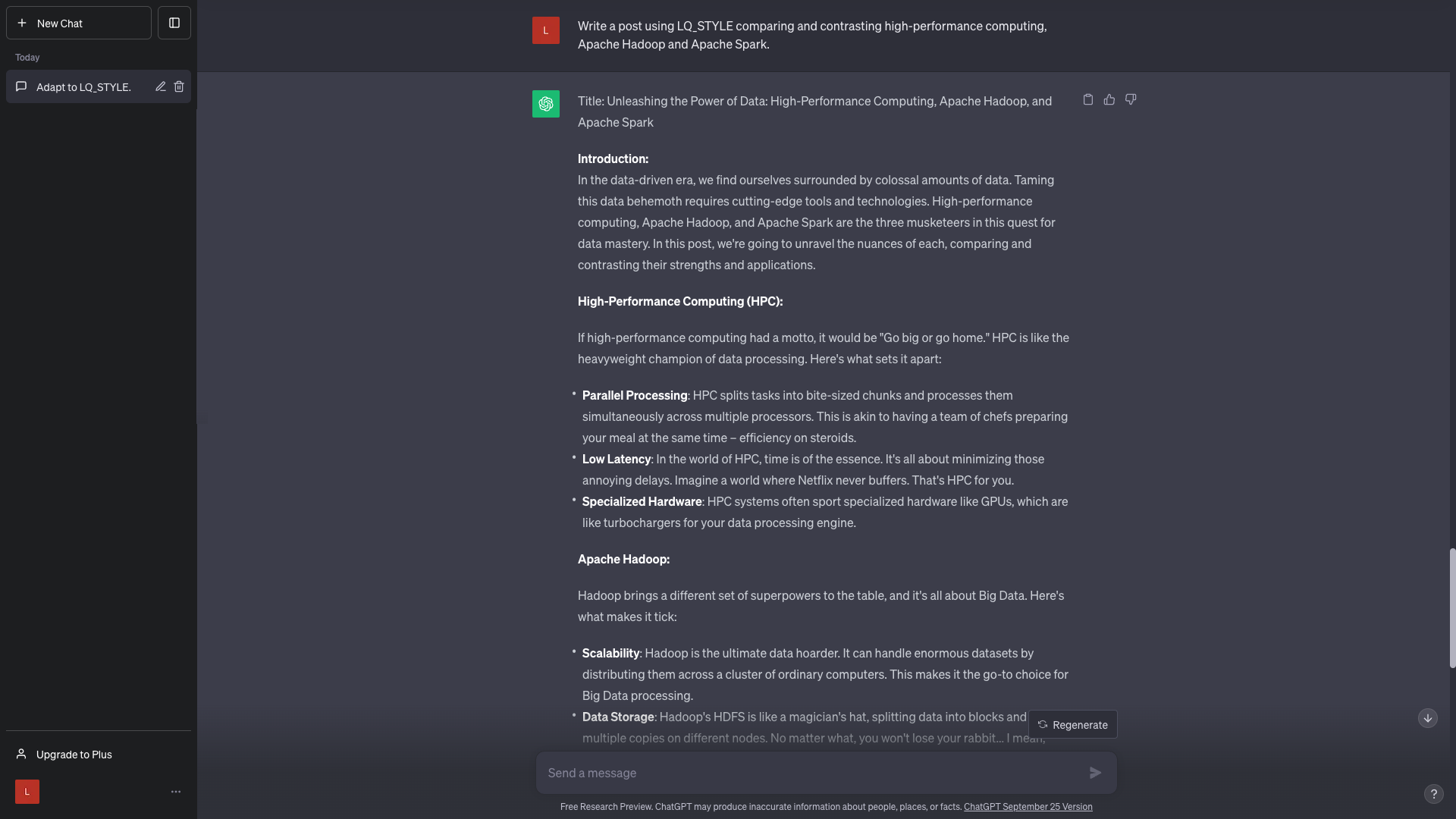Click the red user avatar in sidebar
The height and width of the screenshot is (819, 1456).
pyautogui.click(x=27, y=792)
